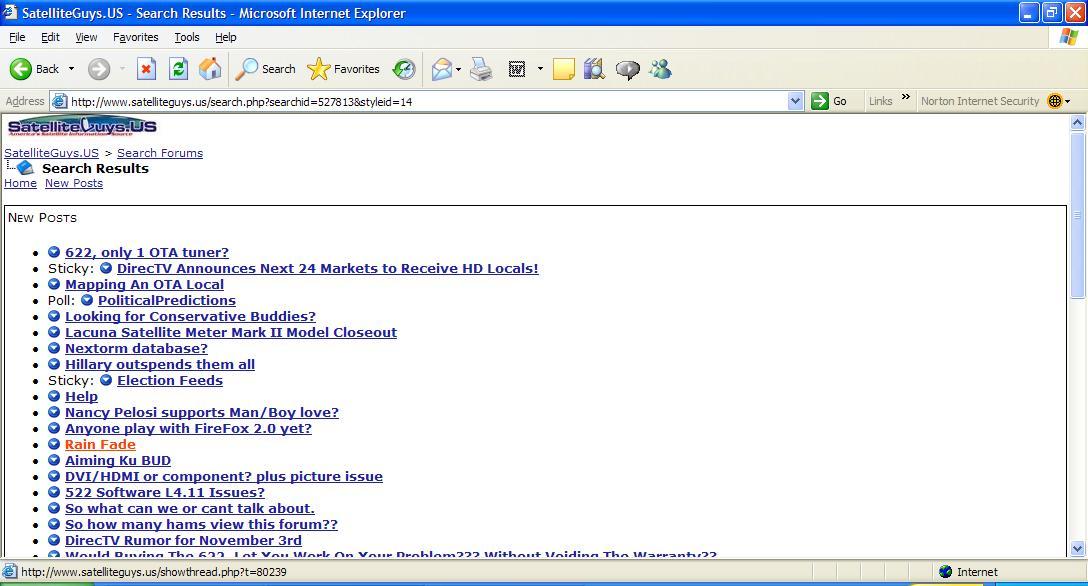1088x586 pixels.
Task: Refresh the page with the Refresh icon
Action: pos(178,69)
